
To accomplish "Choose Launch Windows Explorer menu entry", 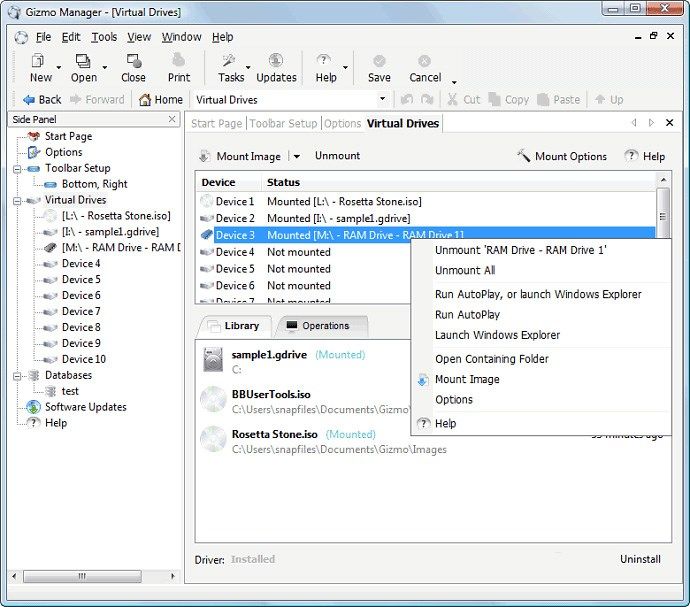I will pos(497,335).
